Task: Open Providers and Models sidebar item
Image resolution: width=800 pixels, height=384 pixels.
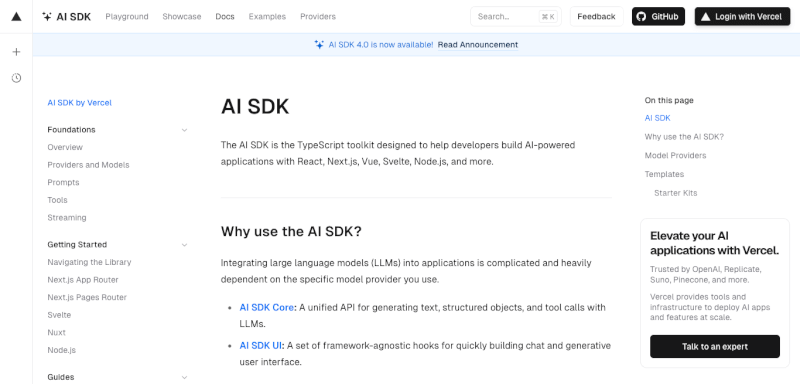Action: coord(88,165)
